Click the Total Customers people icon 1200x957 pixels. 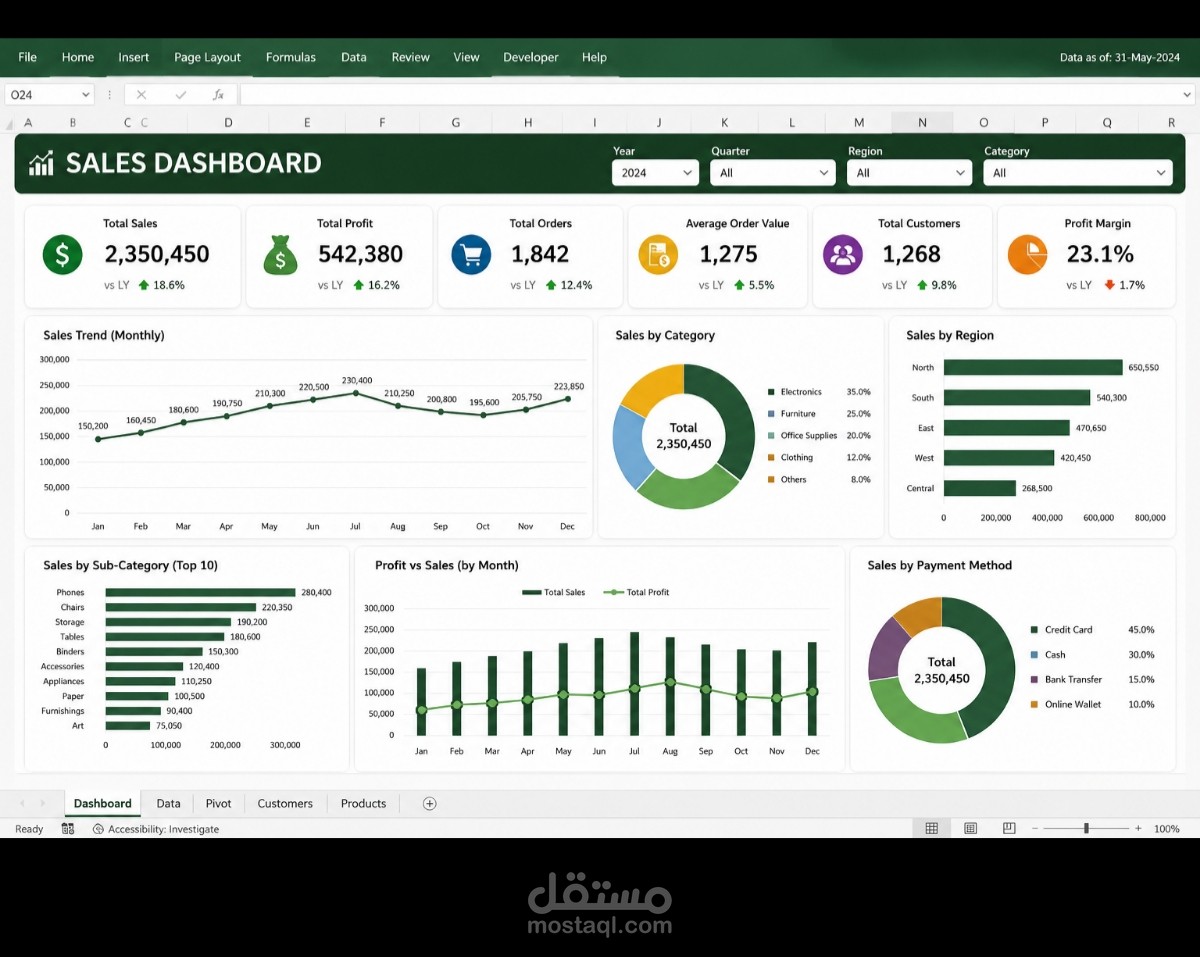point(843,254)
